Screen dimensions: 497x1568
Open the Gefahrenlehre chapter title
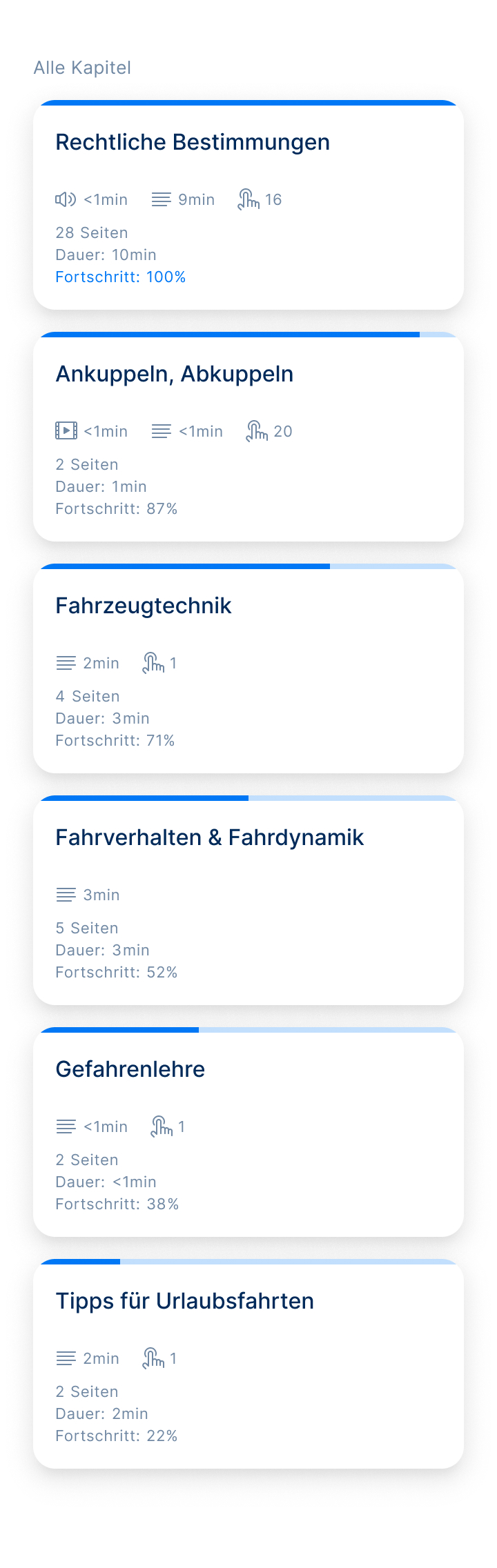130,1069
